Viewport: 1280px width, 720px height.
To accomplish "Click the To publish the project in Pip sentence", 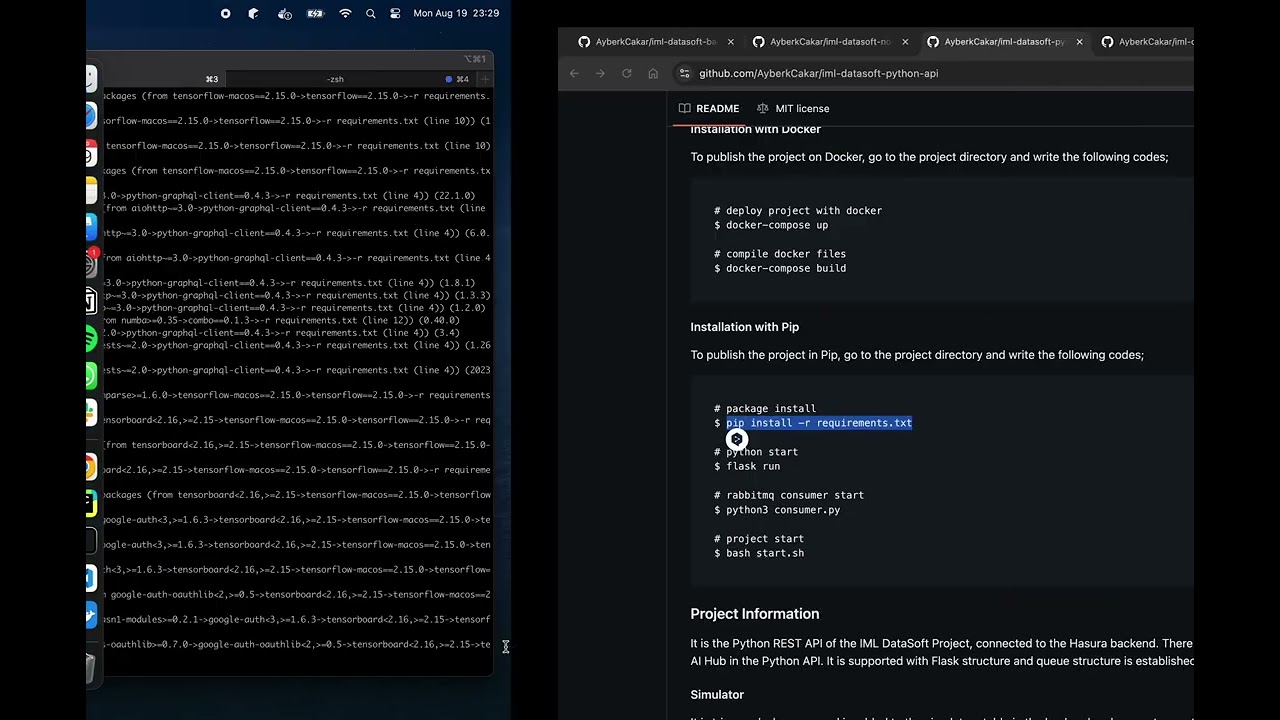I will point(917,355).
